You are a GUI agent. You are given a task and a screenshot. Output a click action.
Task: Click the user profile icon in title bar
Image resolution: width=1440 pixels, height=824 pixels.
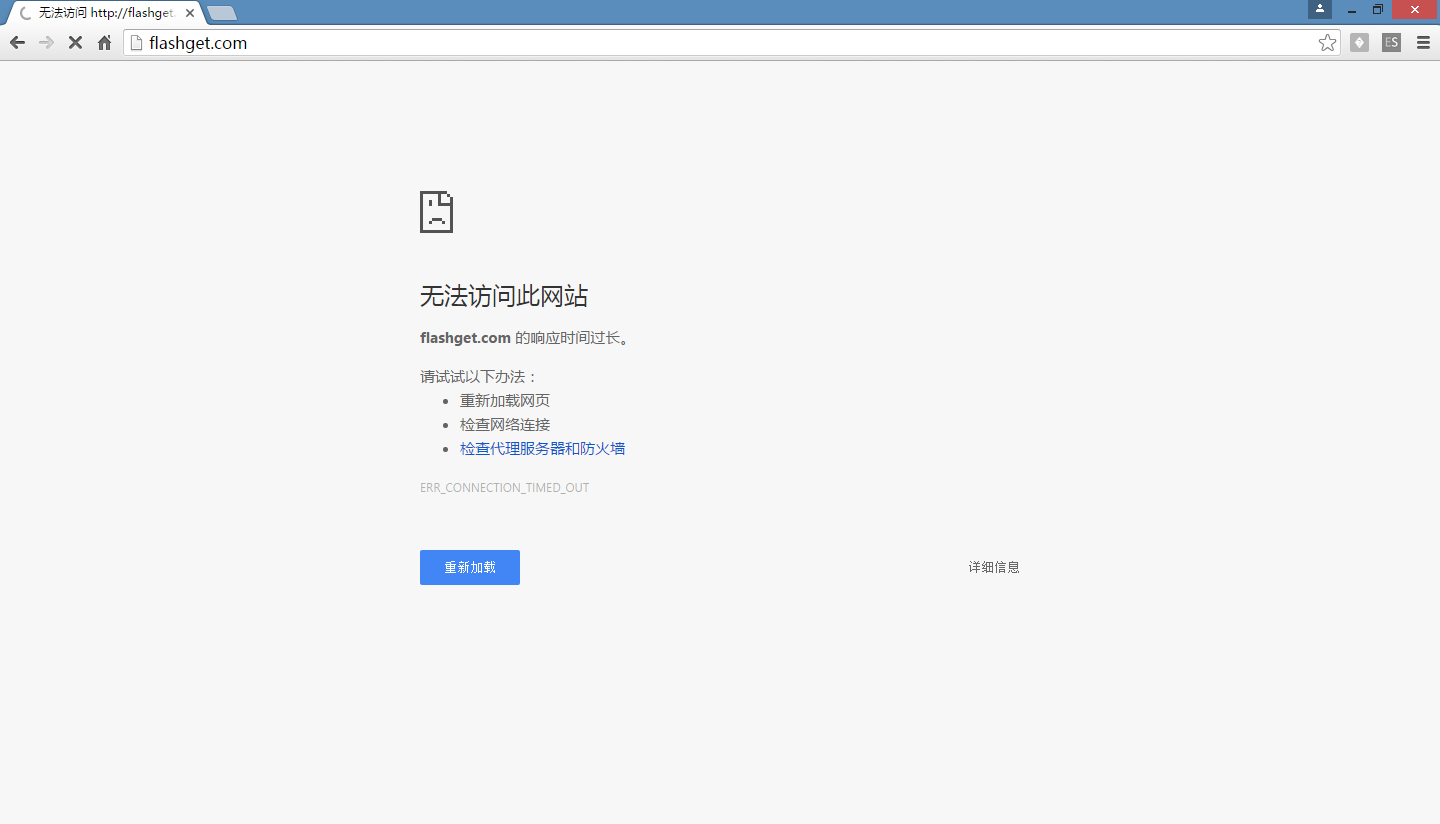[1320, 9]
